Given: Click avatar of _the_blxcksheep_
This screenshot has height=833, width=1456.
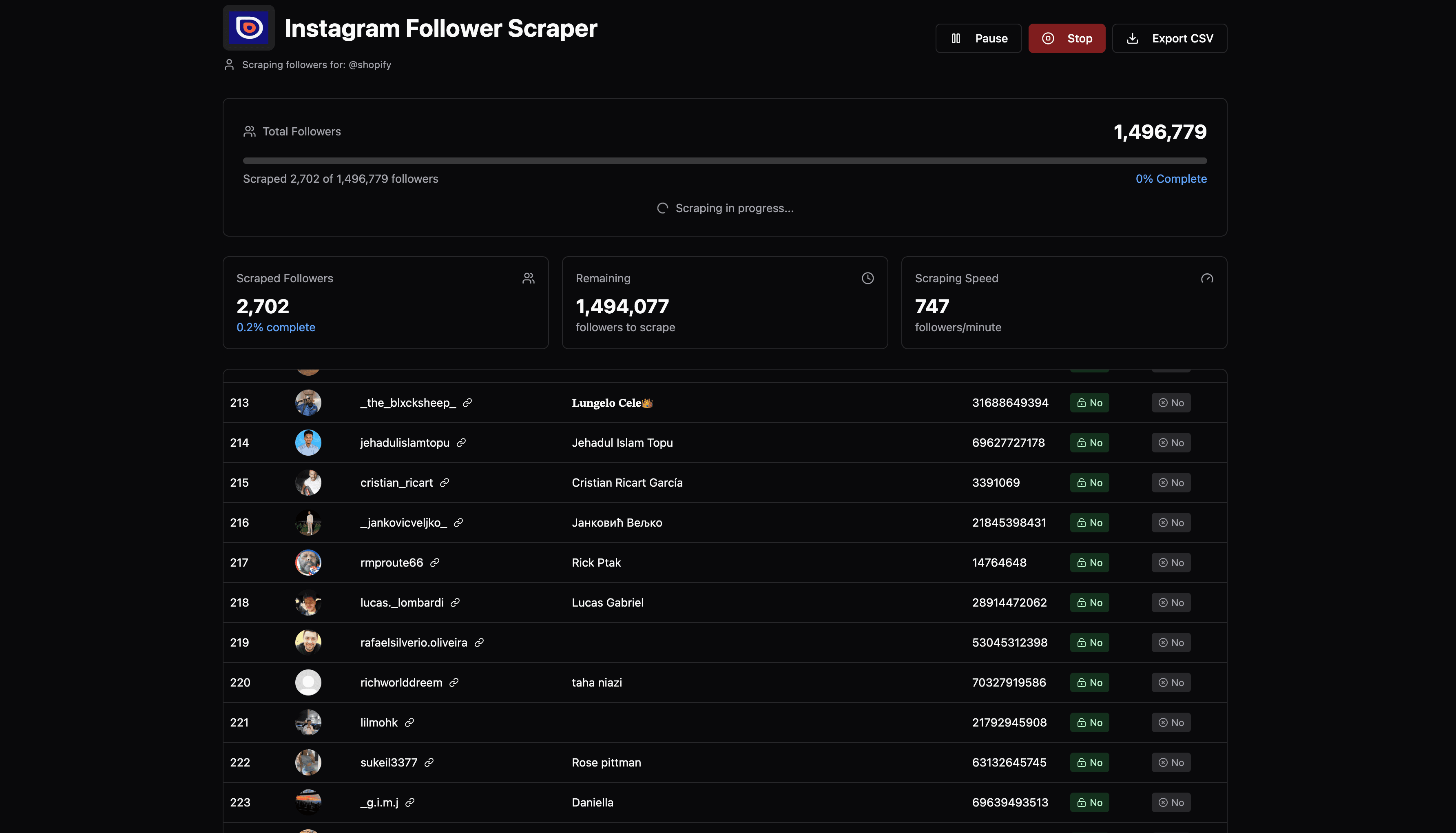Looking at the screenshot, I should pos(308,403).
